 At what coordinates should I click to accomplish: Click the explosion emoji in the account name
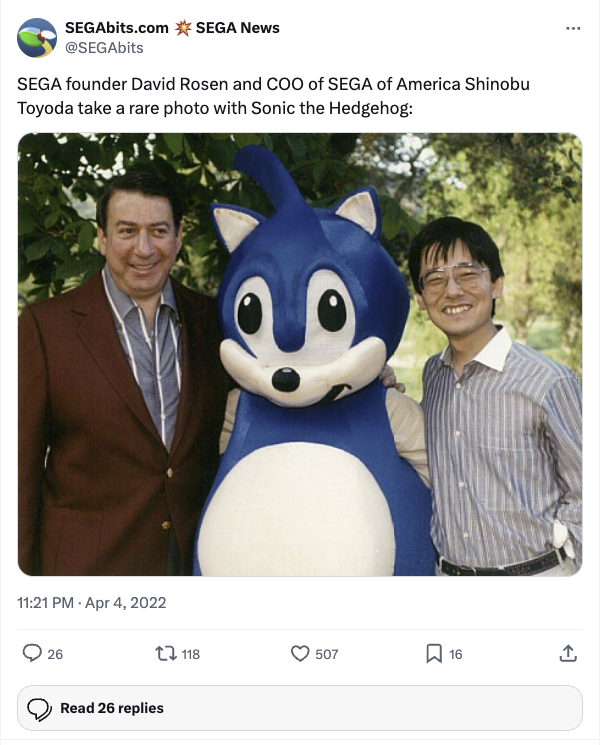pyautogui.click(x=182, y=28)
